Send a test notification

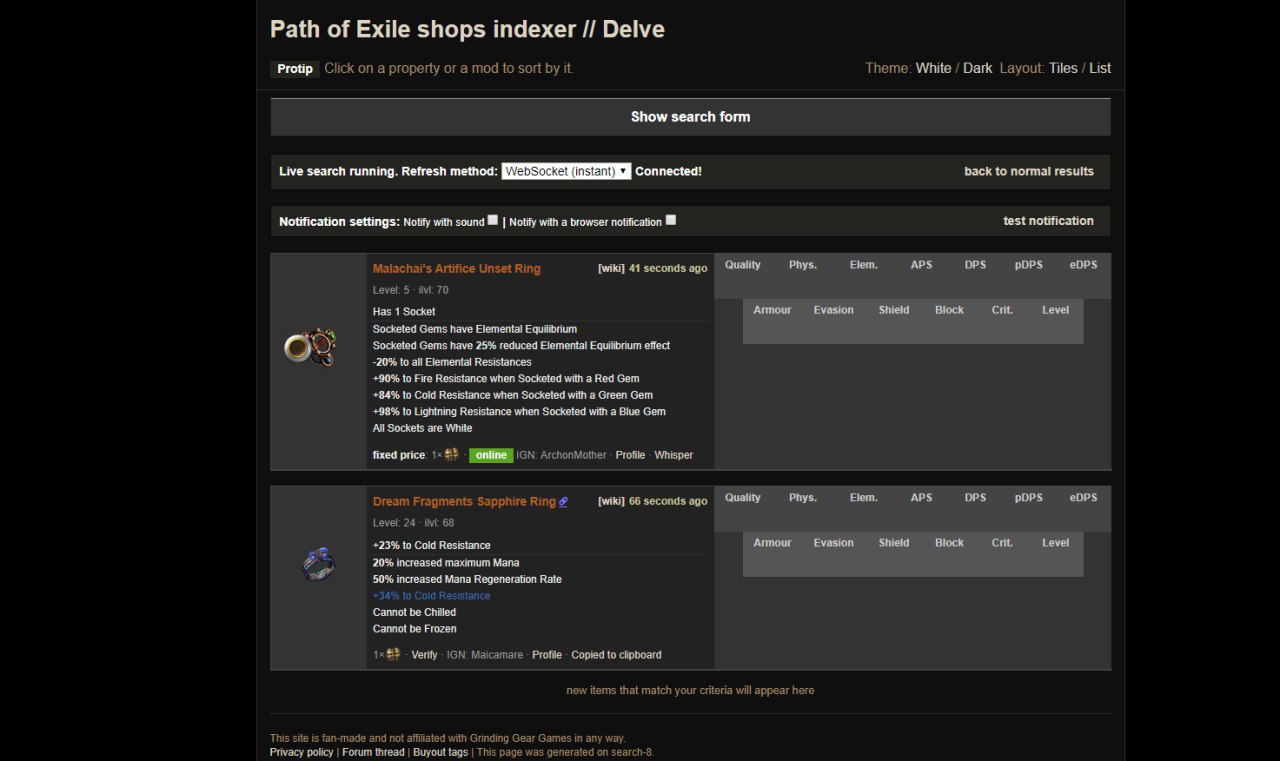click(x=1048, y=221)
